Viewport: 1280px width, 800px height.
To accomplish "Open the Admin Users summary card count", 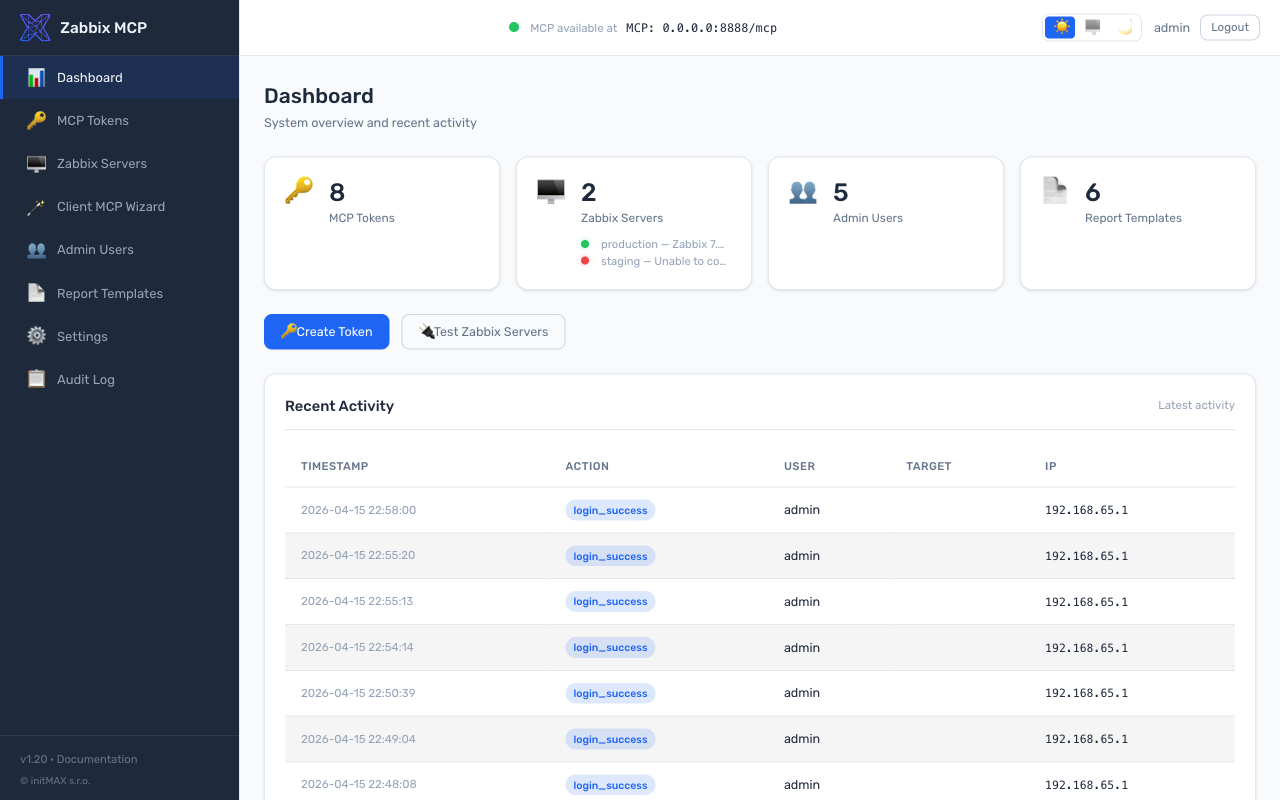I will [x=841, y=192].
